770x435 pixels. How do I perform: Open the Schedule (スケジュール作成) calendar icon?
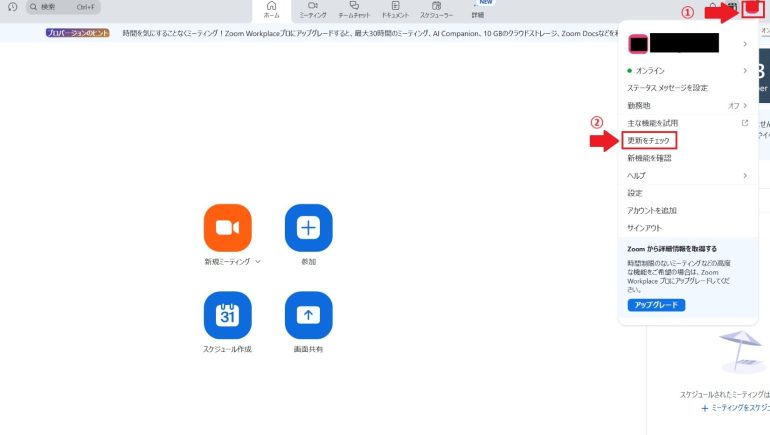(227, 315)
